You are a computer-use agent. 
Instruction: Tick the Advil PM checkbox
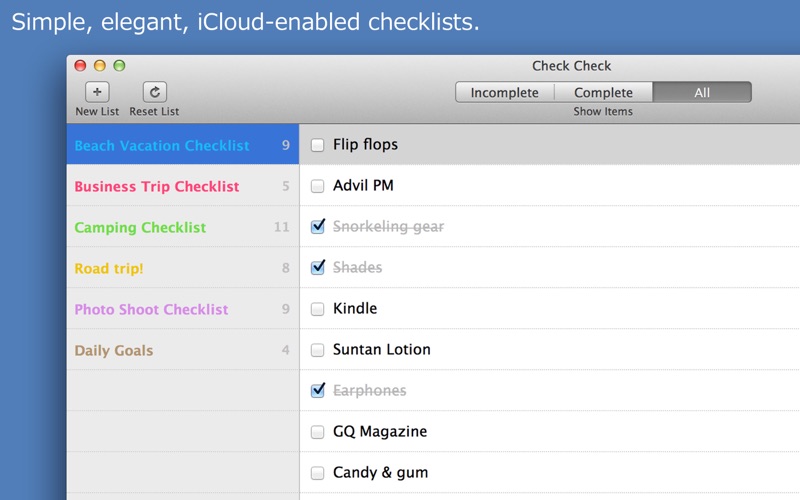pyautogui.click(x=317, y=186)
